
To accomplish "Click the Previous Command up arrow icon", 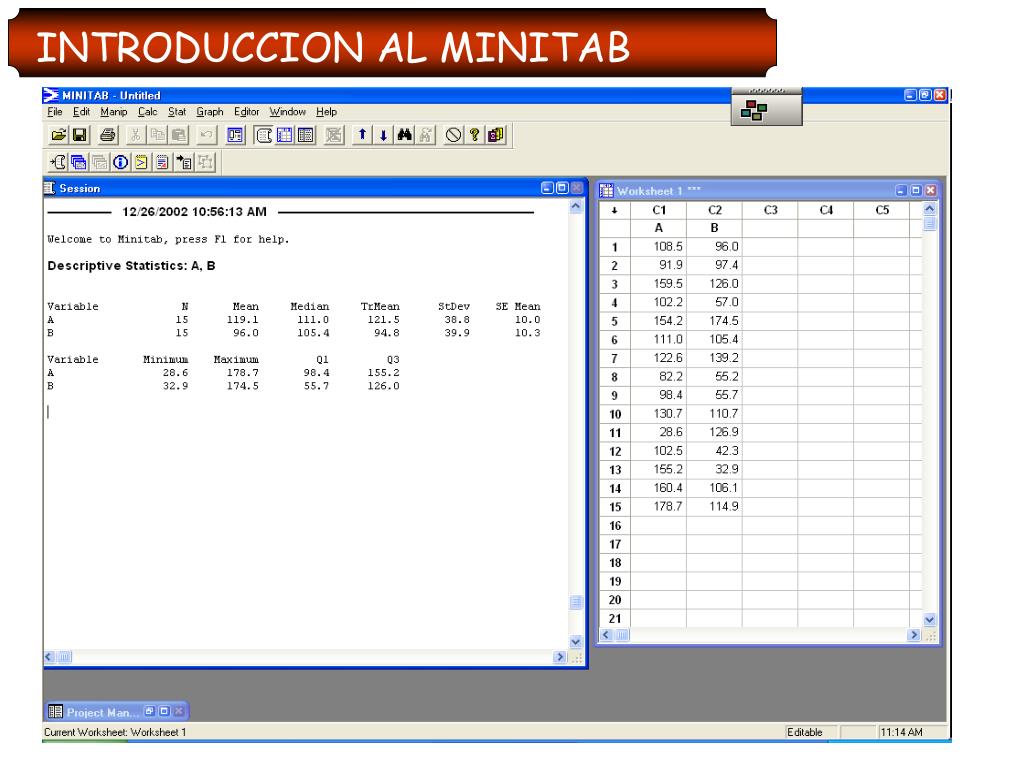I will coord(362,135).
